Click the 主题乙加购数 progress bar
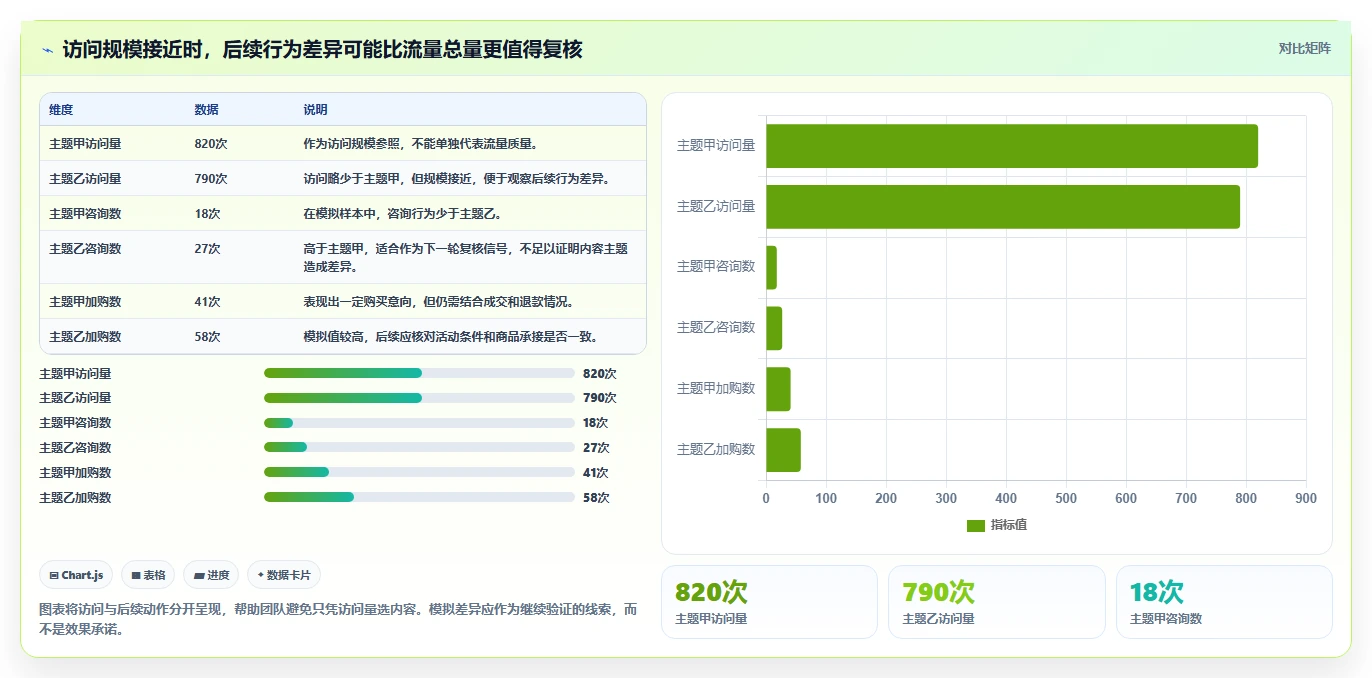This screenshot has height=678, width=1372. [x=419, y=497]
